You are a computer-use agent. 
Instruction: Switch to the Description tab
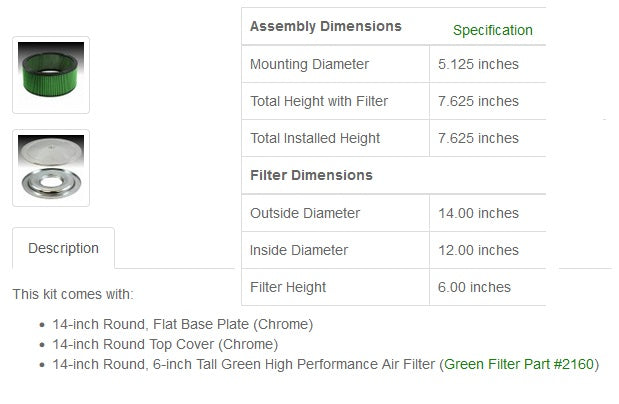click(x=63, y=248)
